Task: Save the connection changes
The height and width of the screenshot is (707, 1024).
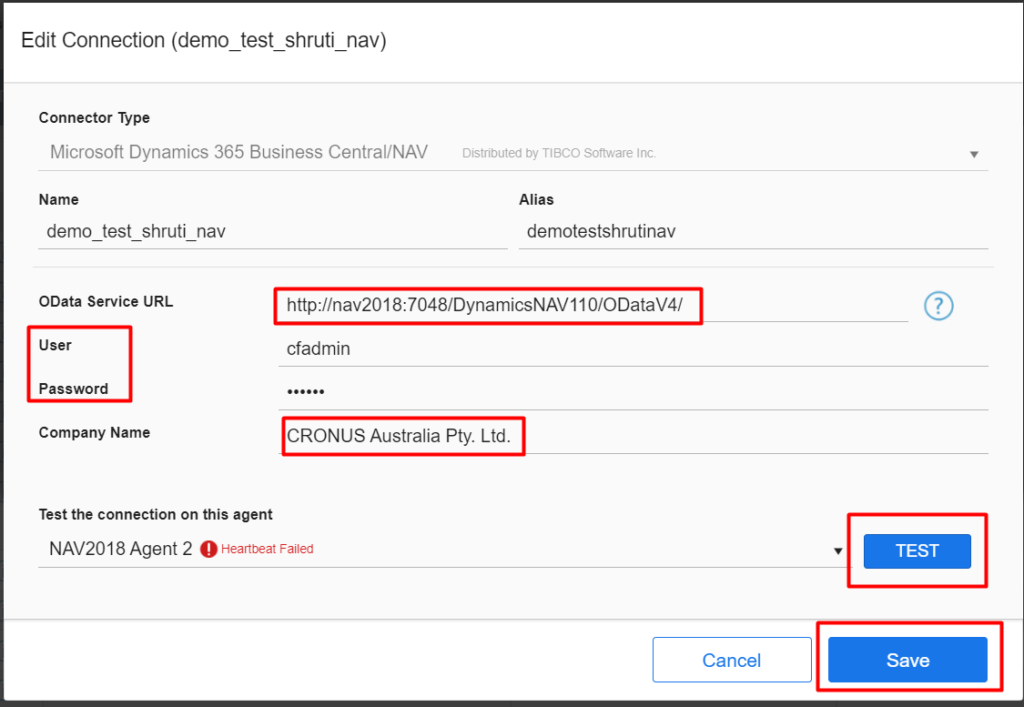Action: point(908,660)
